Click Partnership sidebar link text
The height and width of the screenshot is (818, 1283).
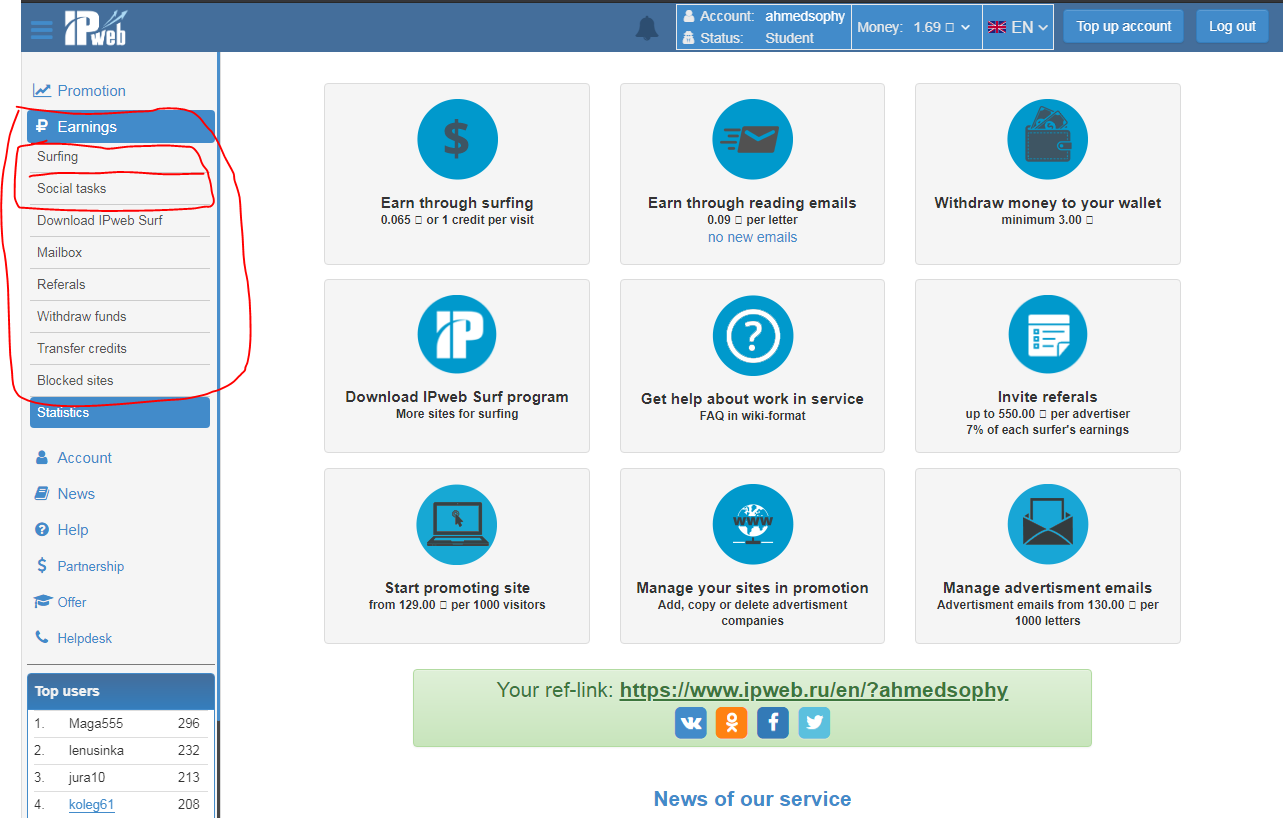91,566
